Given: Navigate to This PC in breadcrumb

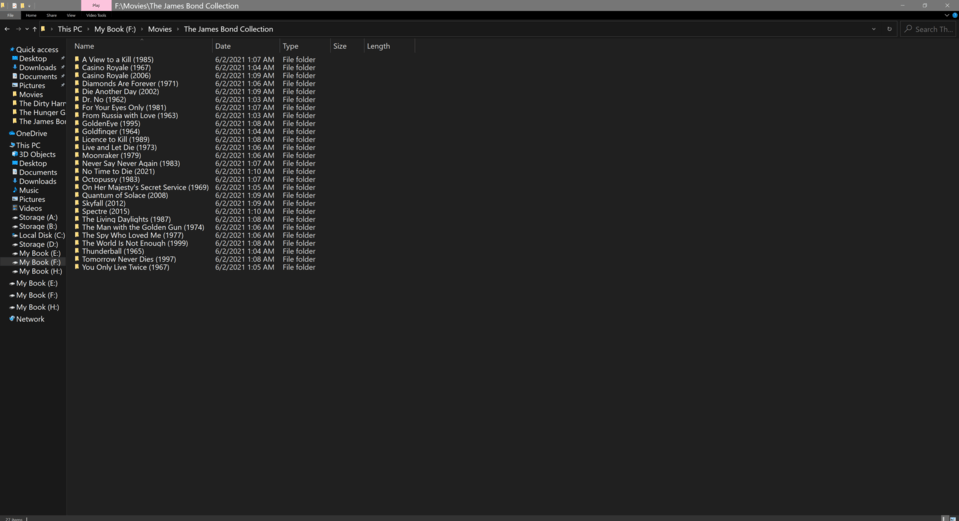Looking at the screenshot, I should click(70, 29).
